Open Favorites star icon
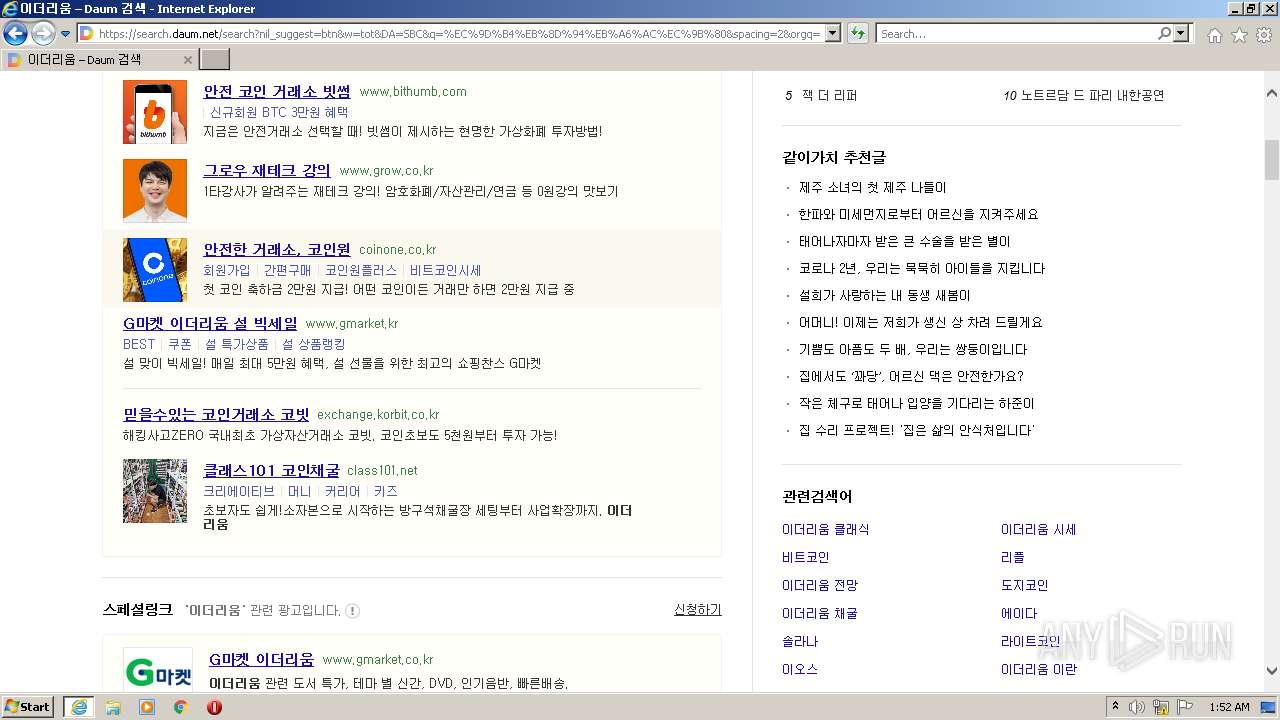This screenshot has width=1280, height=720. click(x=1239, y=35)
